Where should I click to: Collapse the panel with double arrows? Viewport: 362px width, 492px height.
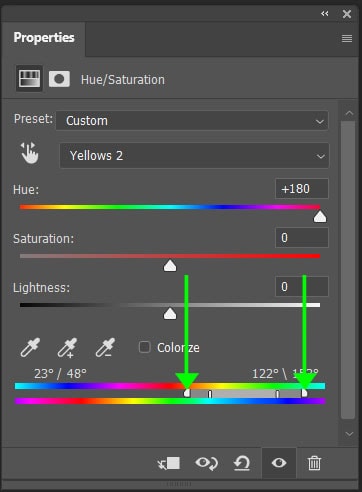[325, 13]
